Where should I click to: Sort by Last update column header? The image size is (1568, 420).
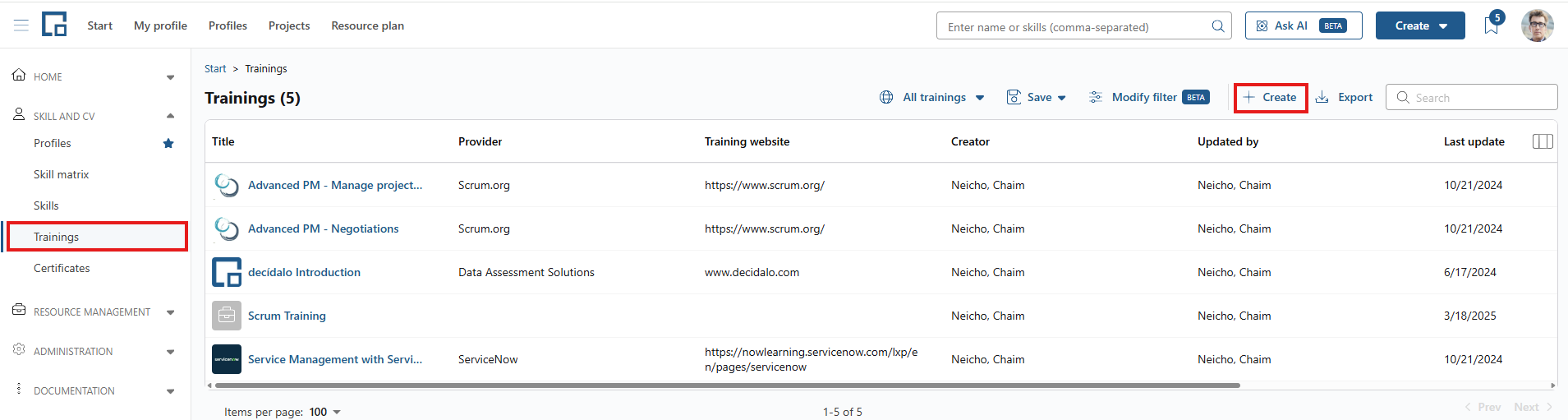click(1474, 141)
